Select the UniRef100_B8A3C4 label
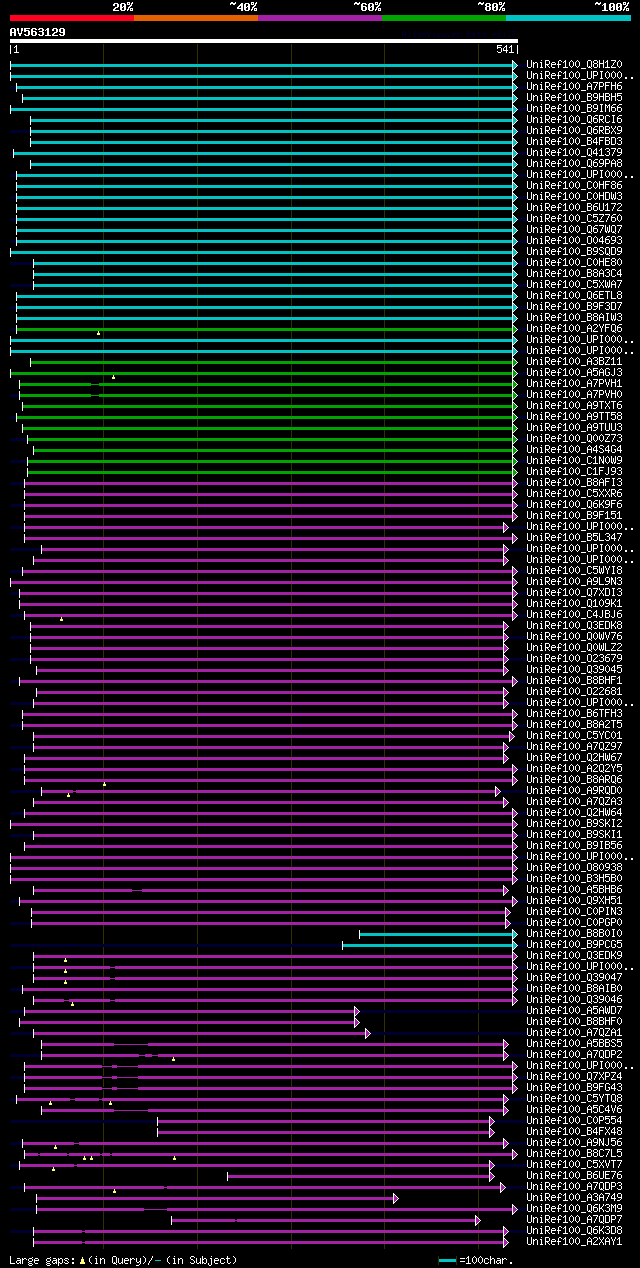 click(574, 274)
